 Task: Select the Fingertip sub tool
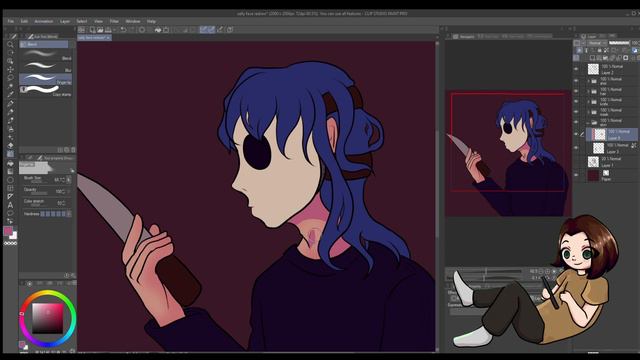[45, 79]
